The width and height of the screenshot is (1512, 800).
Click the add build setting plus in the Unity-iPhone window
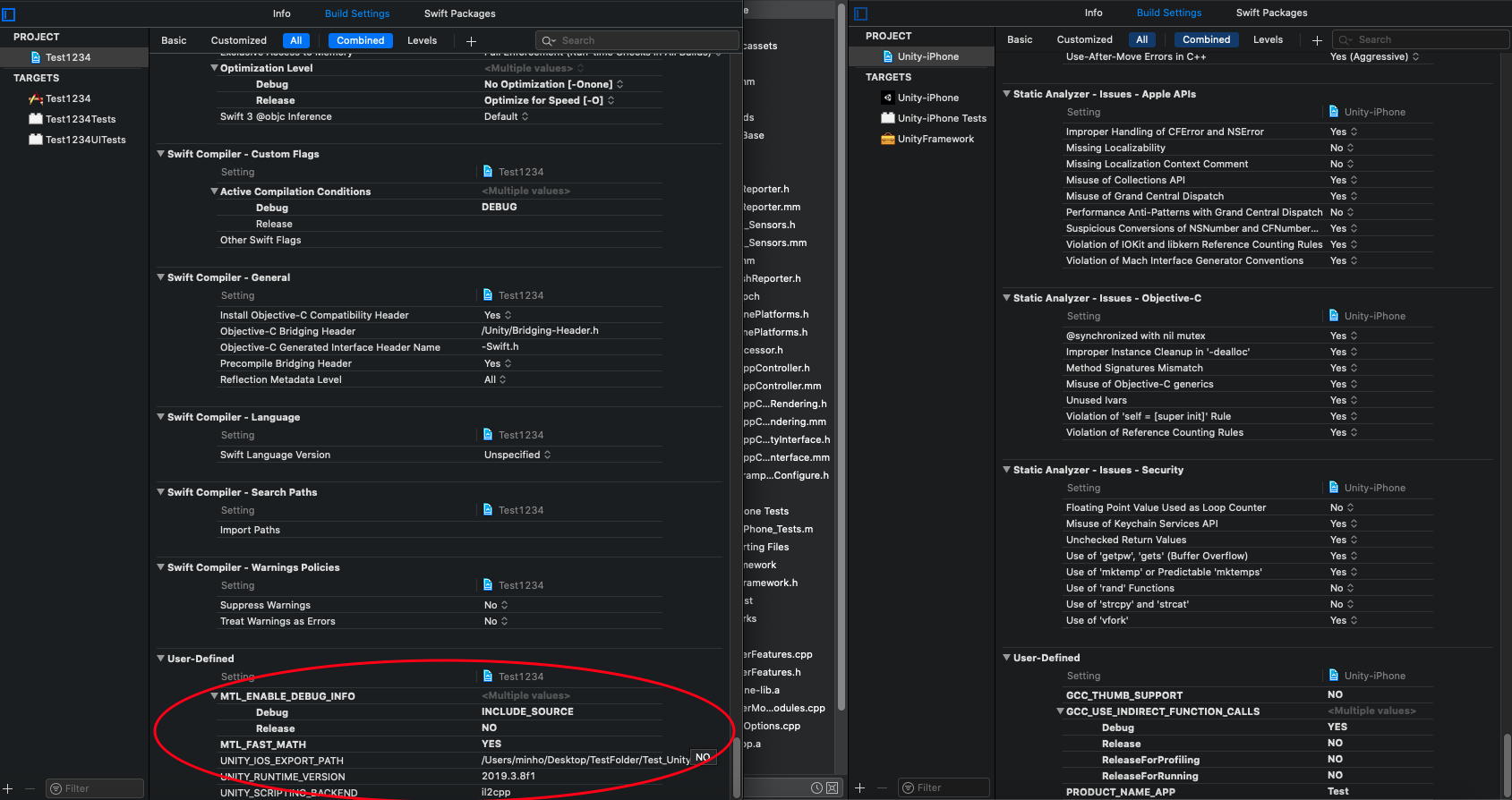pos(1317,40)
